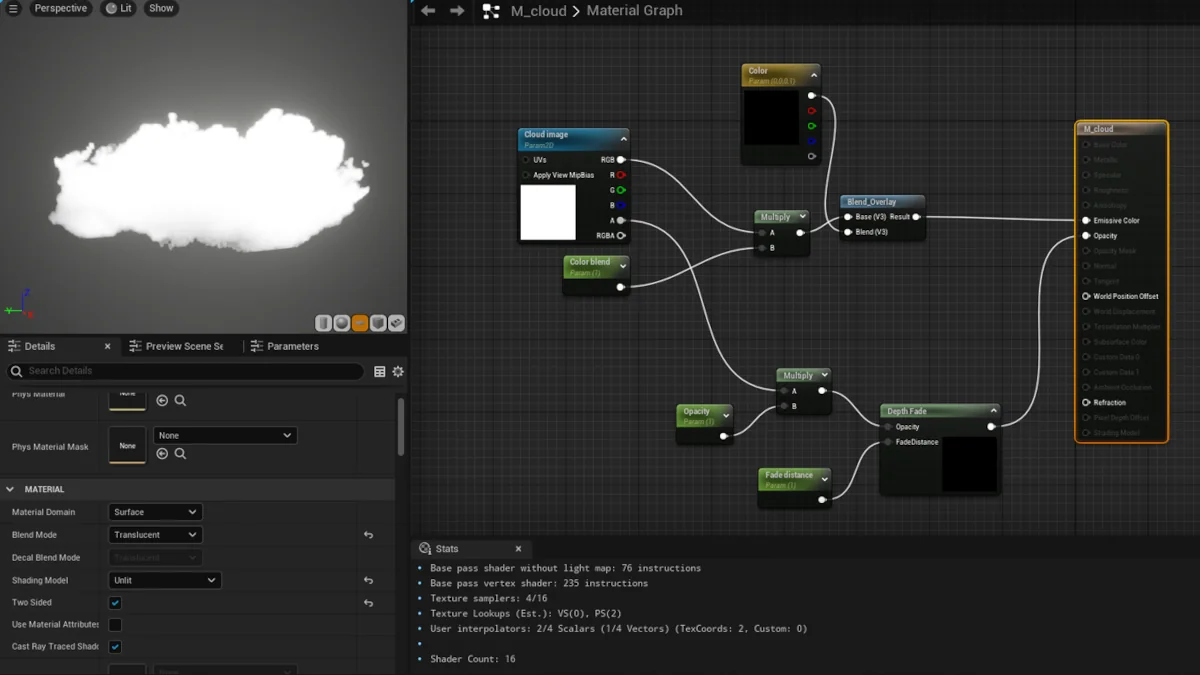Open the Details property matrix grid icon
Image resolution: width=1200 pixels, height=675 pixels.
click(x=380, y=371)
